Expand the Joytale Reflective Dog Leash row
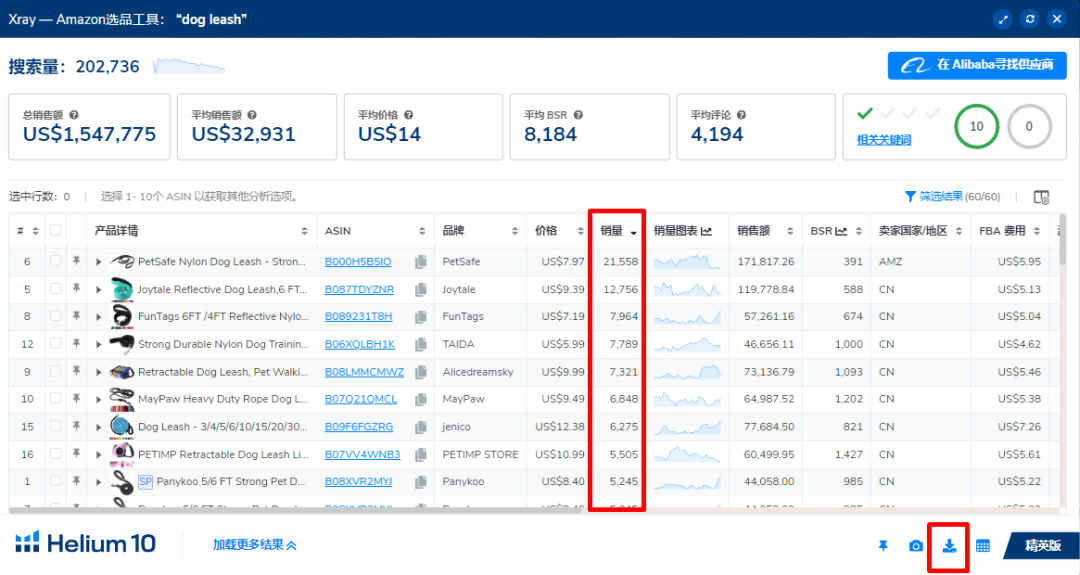 pos(98,289)
